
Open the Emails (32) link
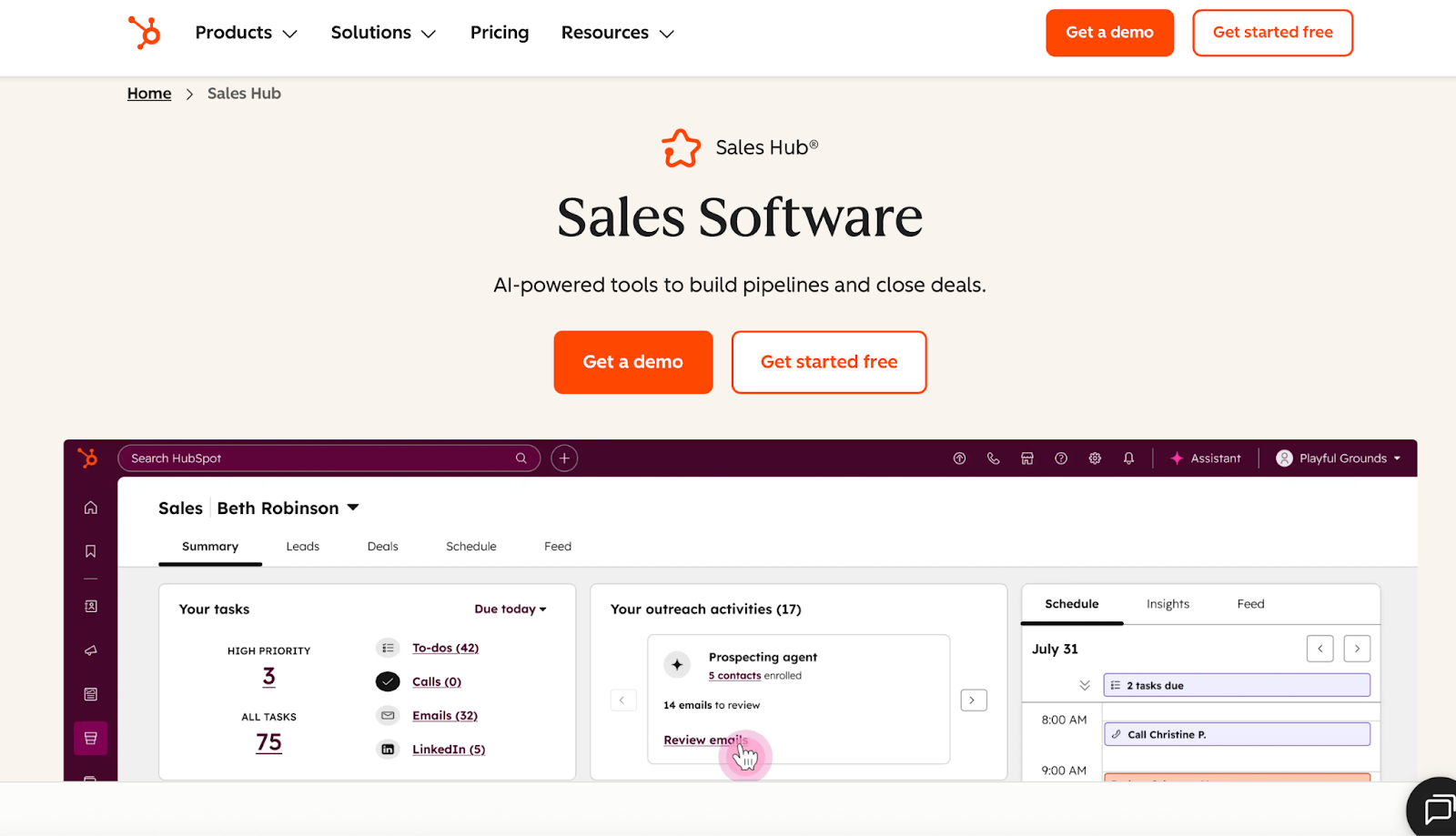(445, 716)
